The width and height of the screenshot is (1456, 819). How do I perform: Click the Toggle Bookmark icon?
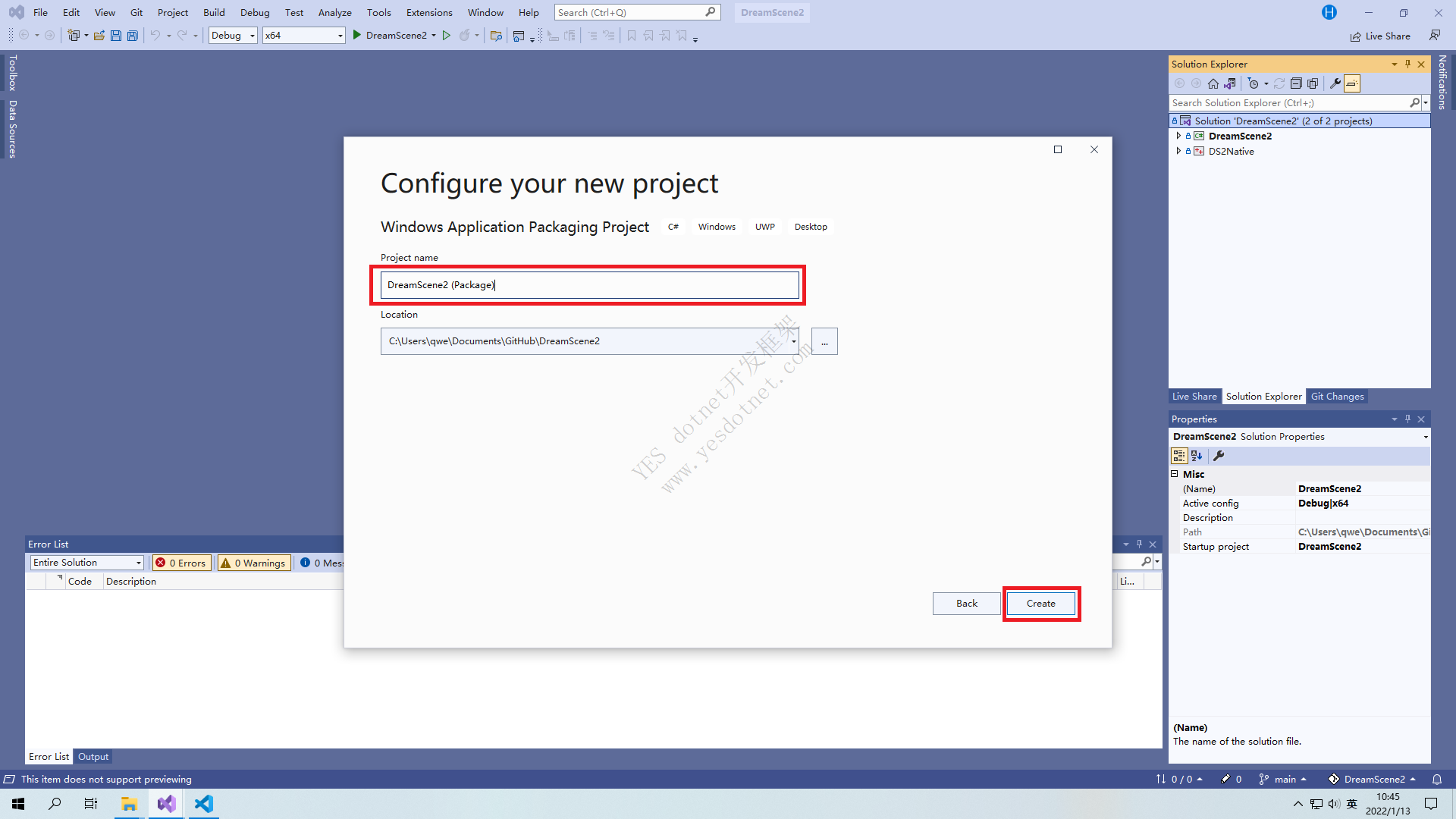click(631, 36)
